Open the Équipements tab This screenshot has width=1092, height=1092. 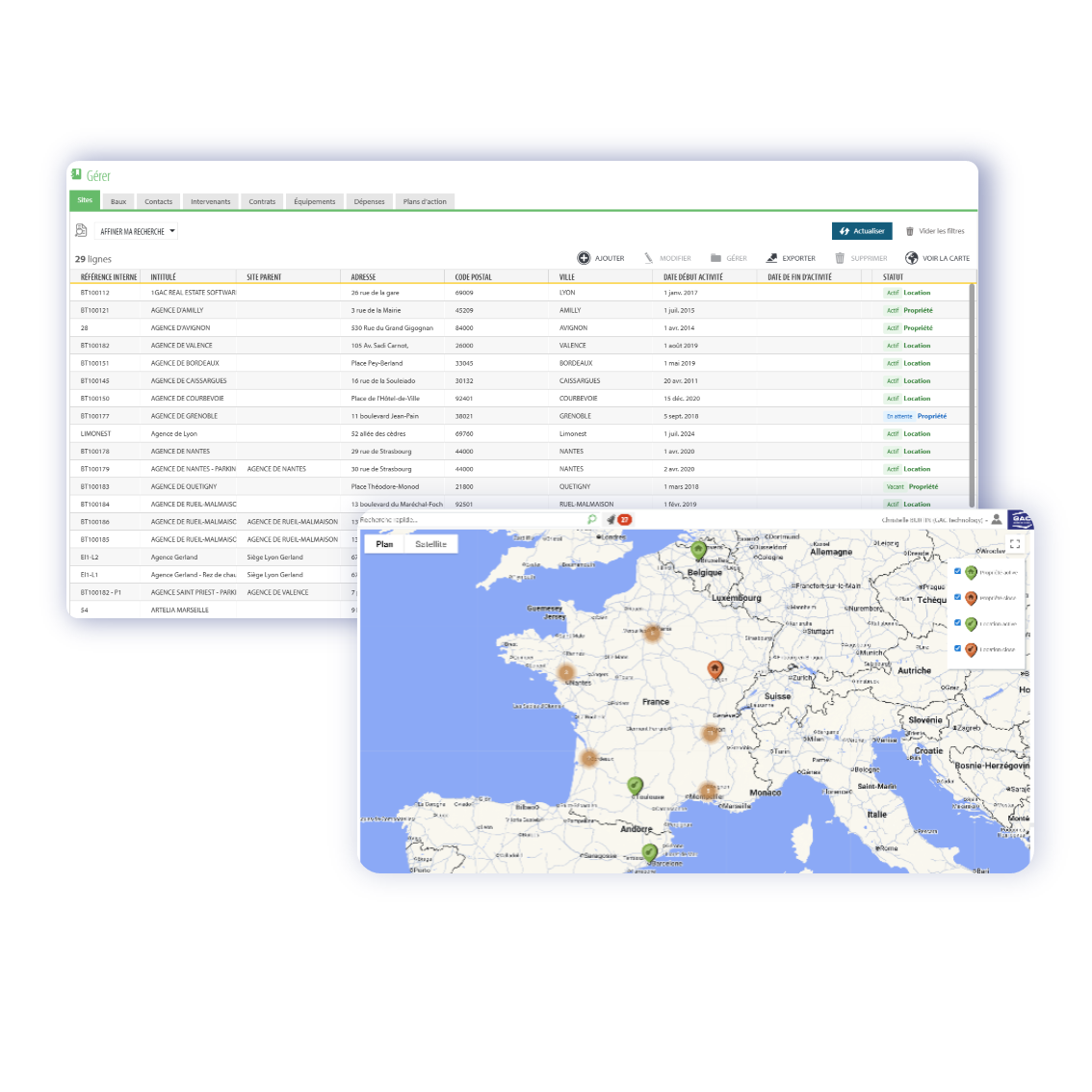coord(315,201)
